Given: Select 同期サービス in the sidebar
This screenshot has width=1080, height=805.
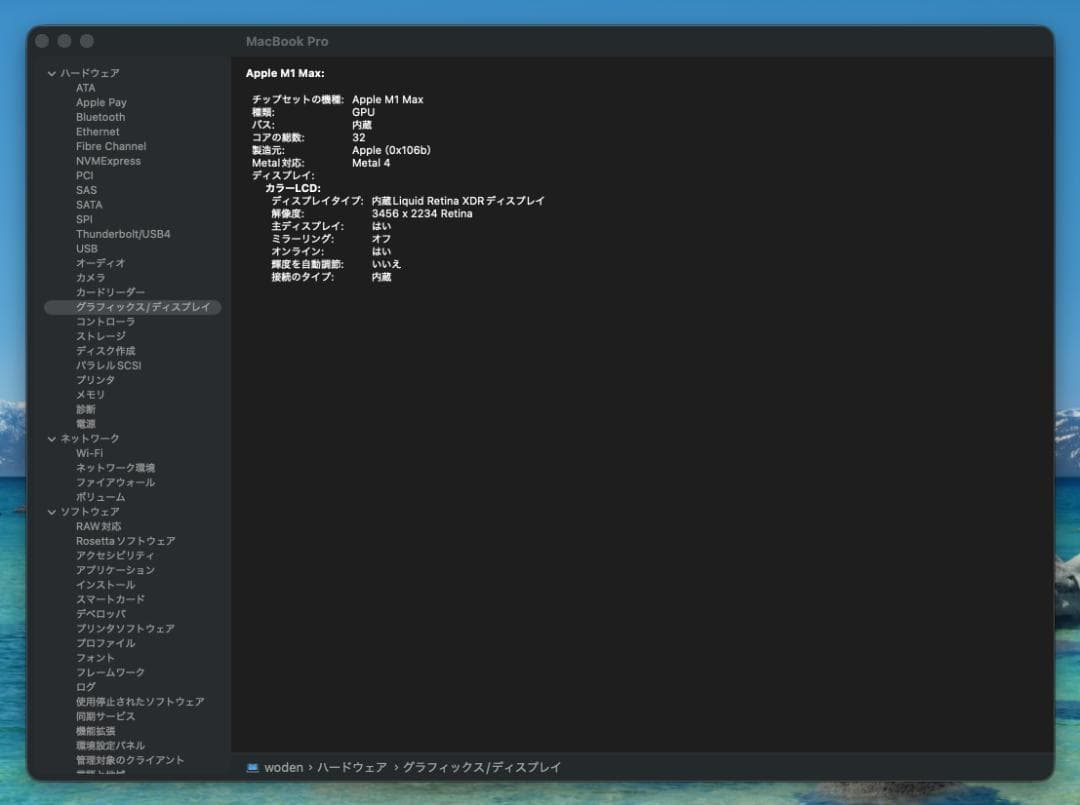Looking at the screenshot, I should coord(105,717).
